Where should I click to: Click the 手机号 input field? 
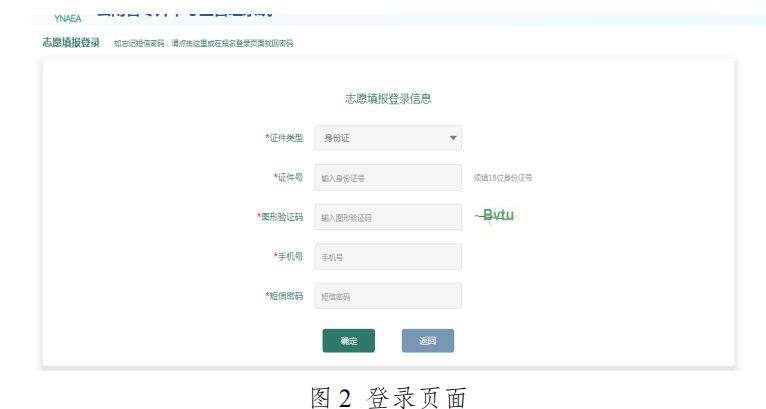(388, 257)
